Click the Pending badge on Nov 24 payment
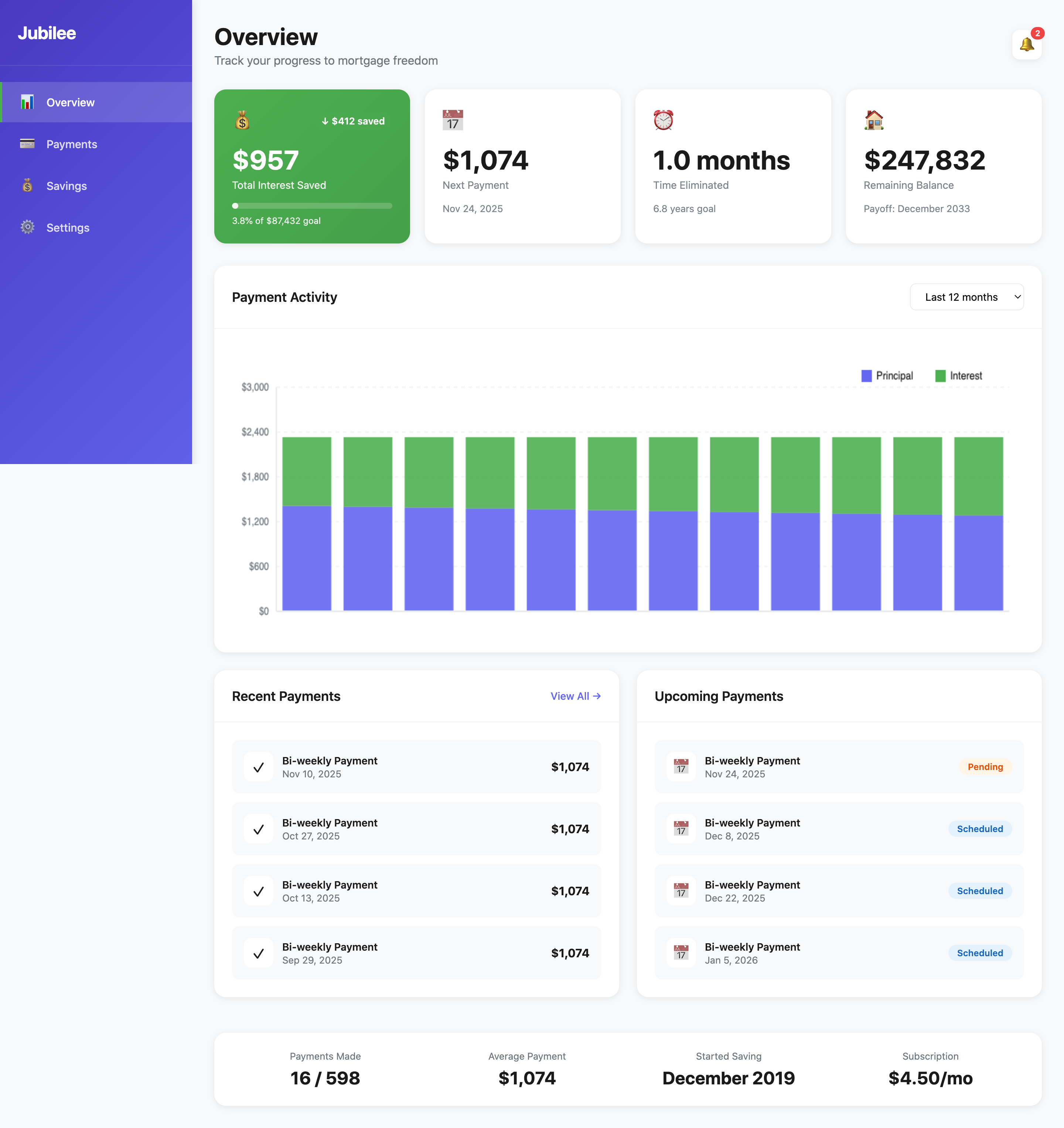The height and width of the screenshot is (1128, 1064). click(x=985, y=767)
